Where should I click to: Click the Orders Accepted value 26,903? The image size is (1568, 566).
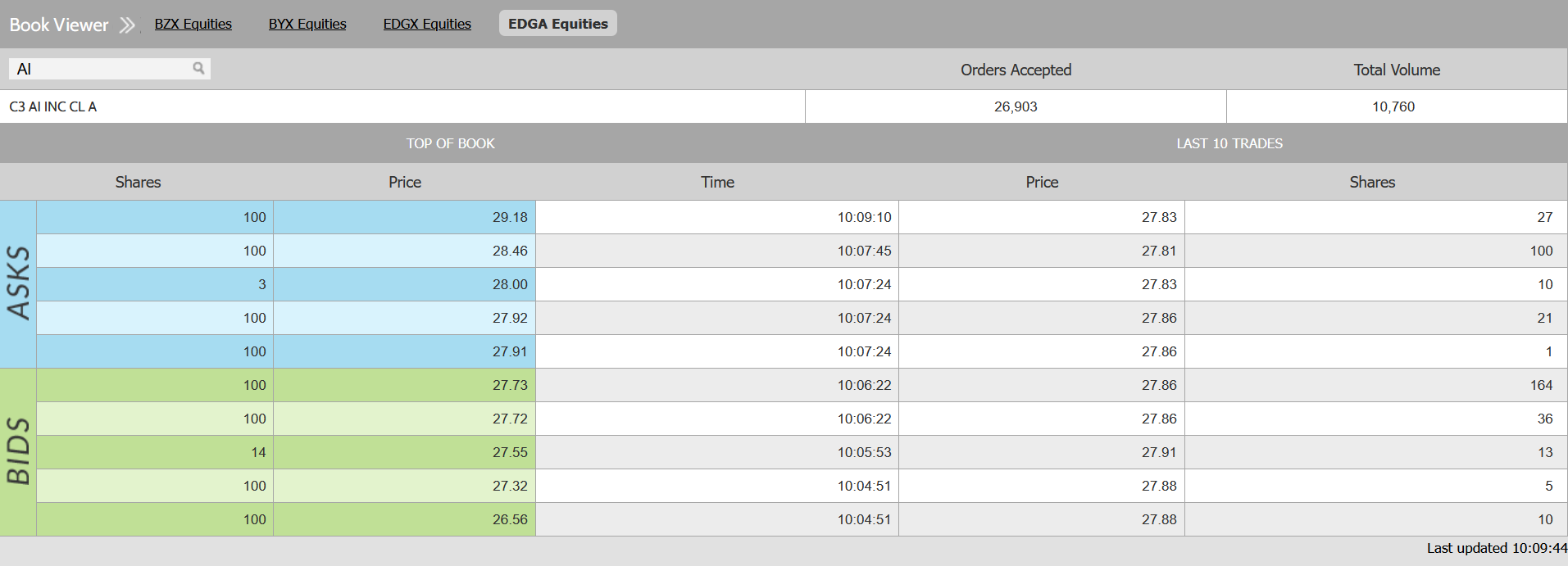point(1016,106)
